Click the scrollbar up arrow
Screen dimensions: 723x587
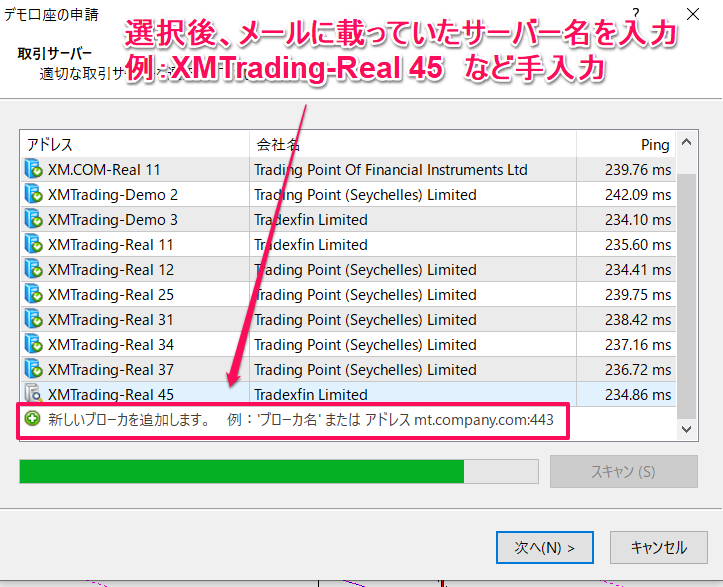coord(687,142)
